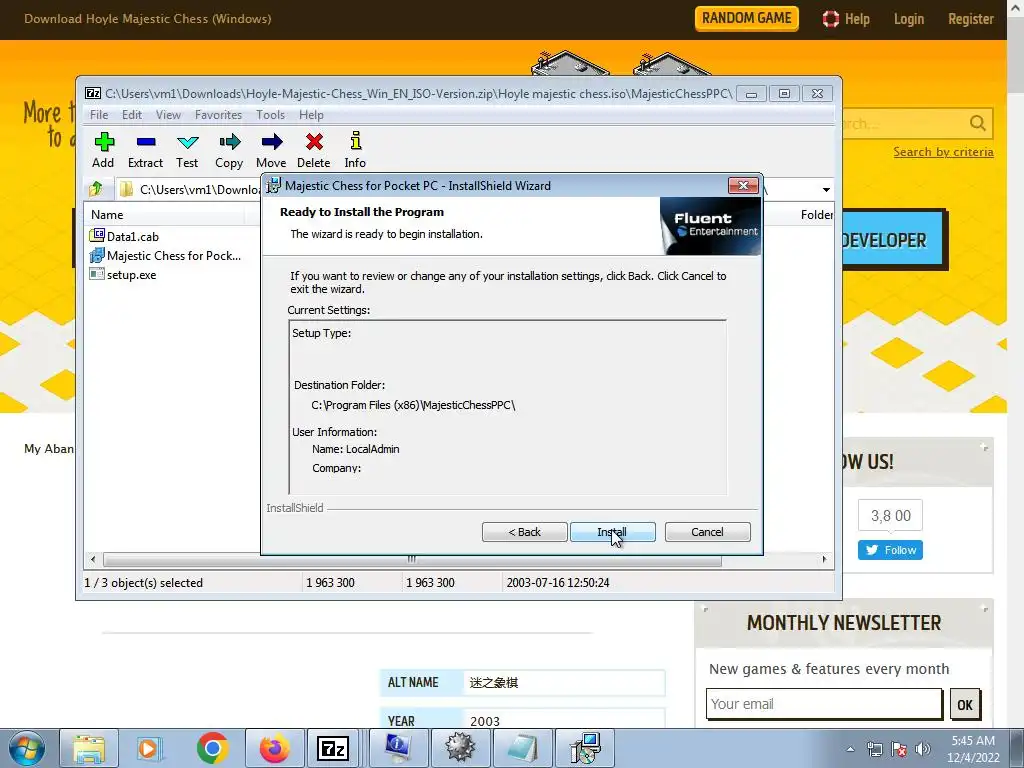Click the Register link on the website
1024x768 pixels.
coord(970,19)
